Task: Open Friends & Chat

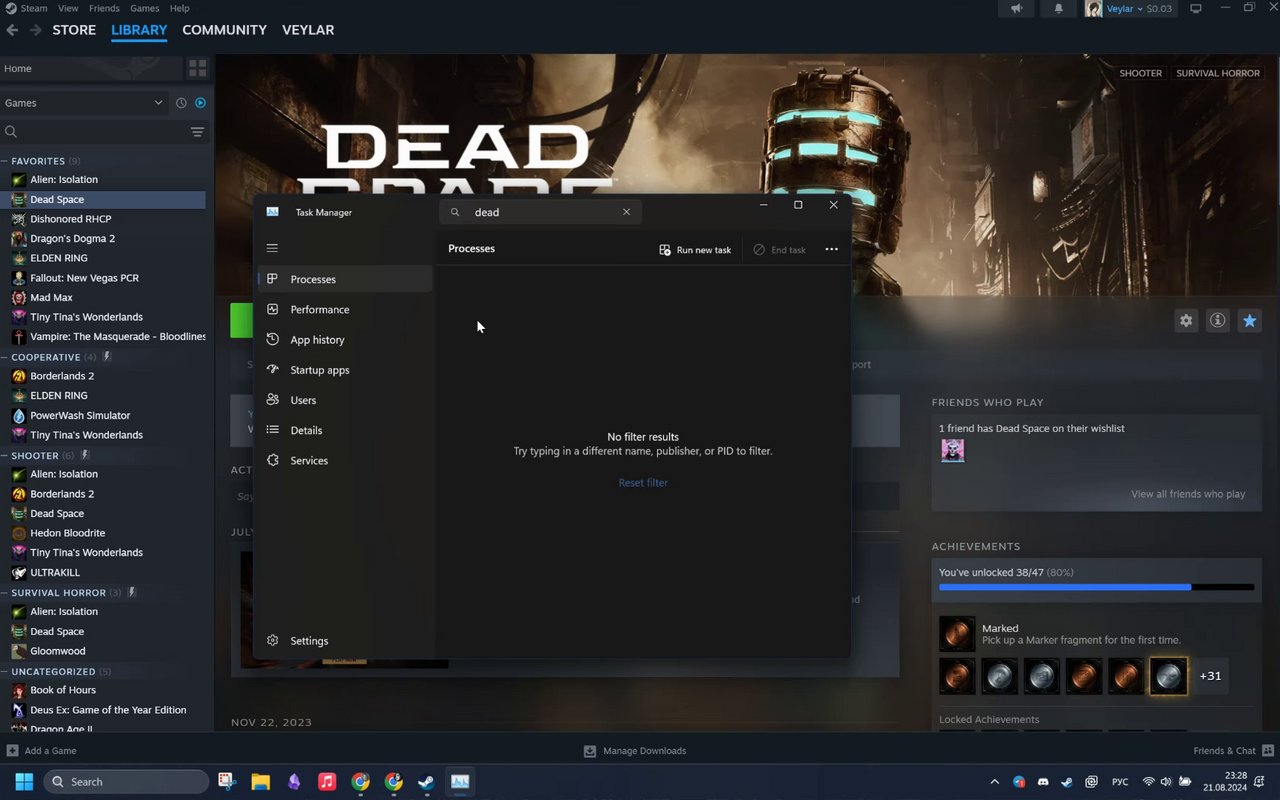Action: 1233,751
